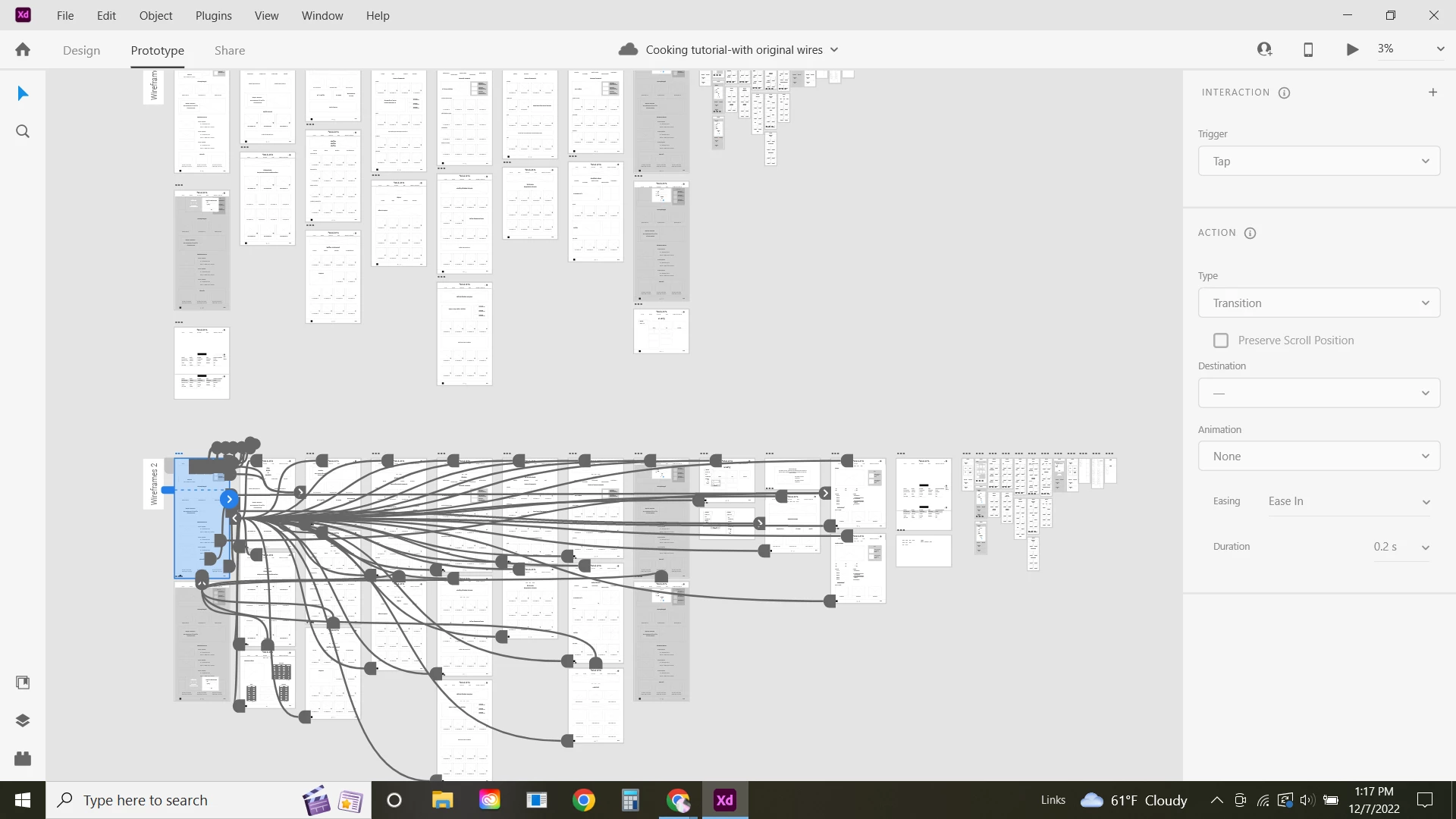Screen dimensions: 1456x819
Task: Launch Chrome from the taskbar
Action: point(584,800)
